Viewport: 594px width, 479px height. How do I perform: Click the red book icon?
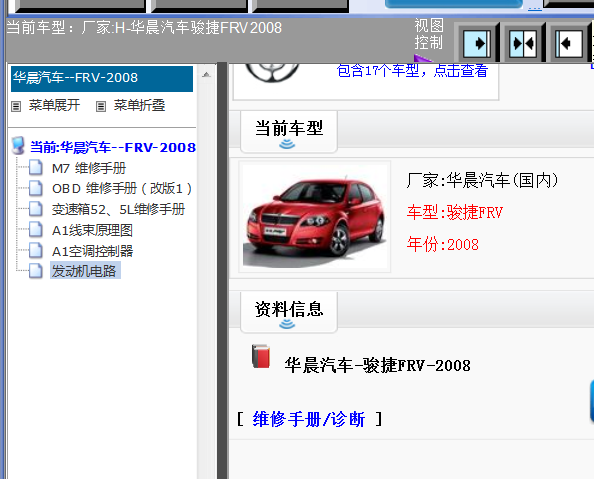pyautogui.click(x=261, y=356)
